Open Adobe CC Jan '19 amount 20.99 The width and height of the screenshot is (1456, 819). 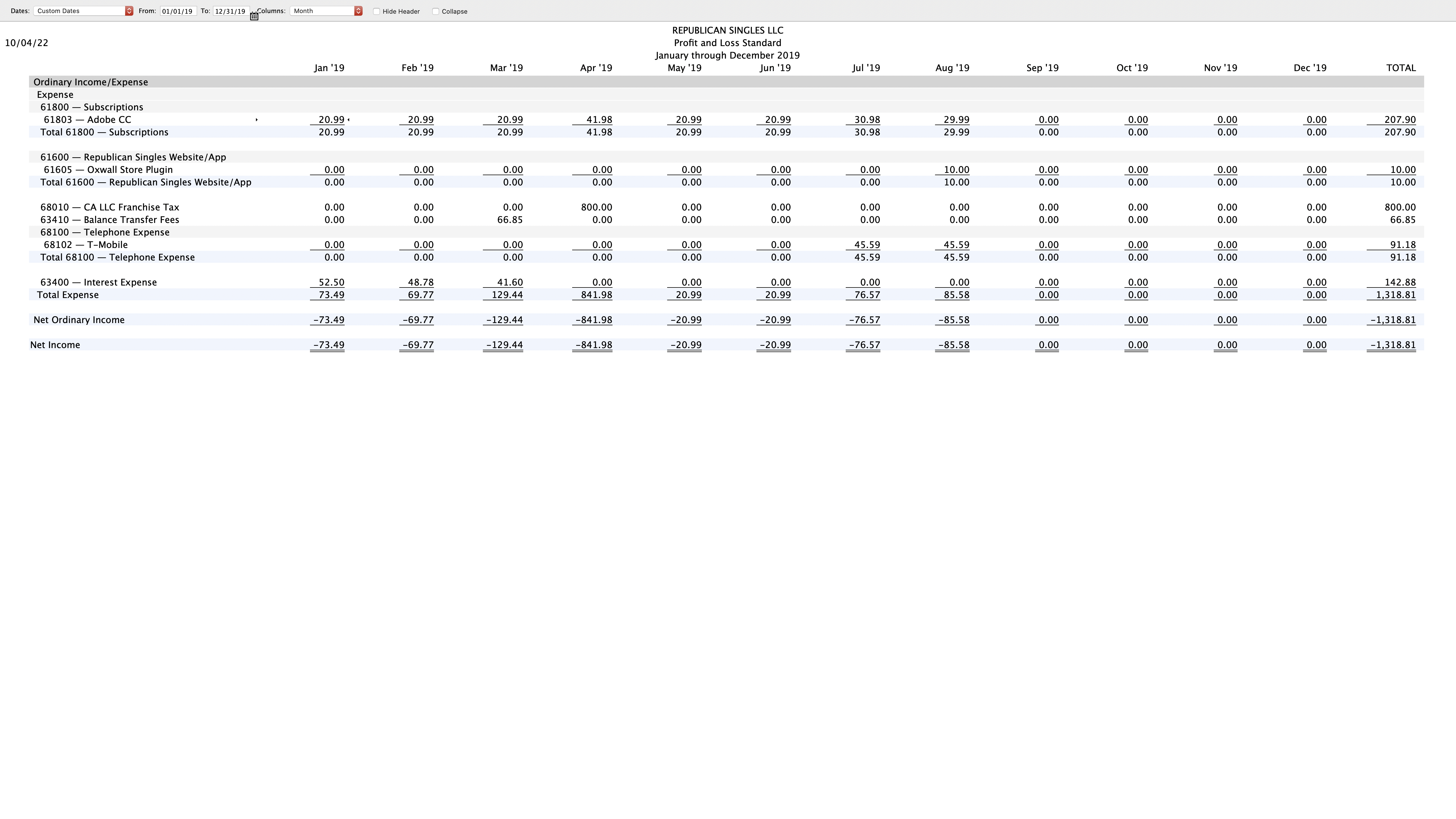[x=331, y=120]
